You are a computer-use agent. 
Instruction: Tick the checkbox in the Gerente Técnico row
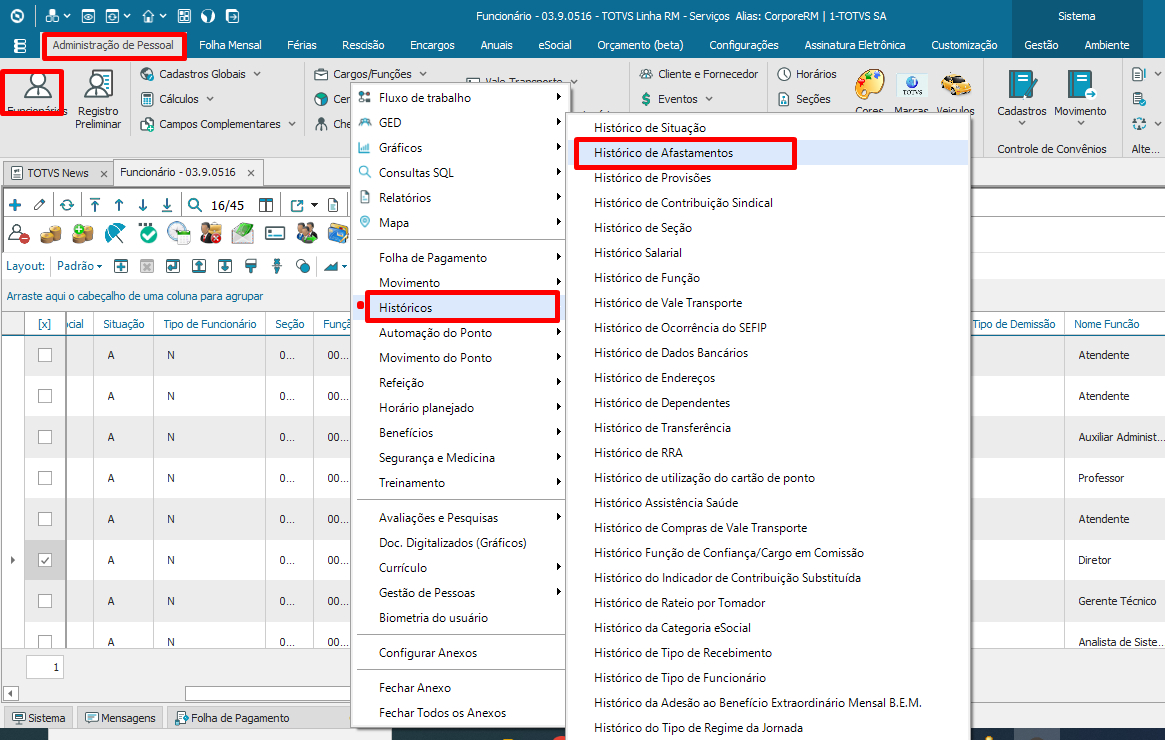(x=45, y=601)
